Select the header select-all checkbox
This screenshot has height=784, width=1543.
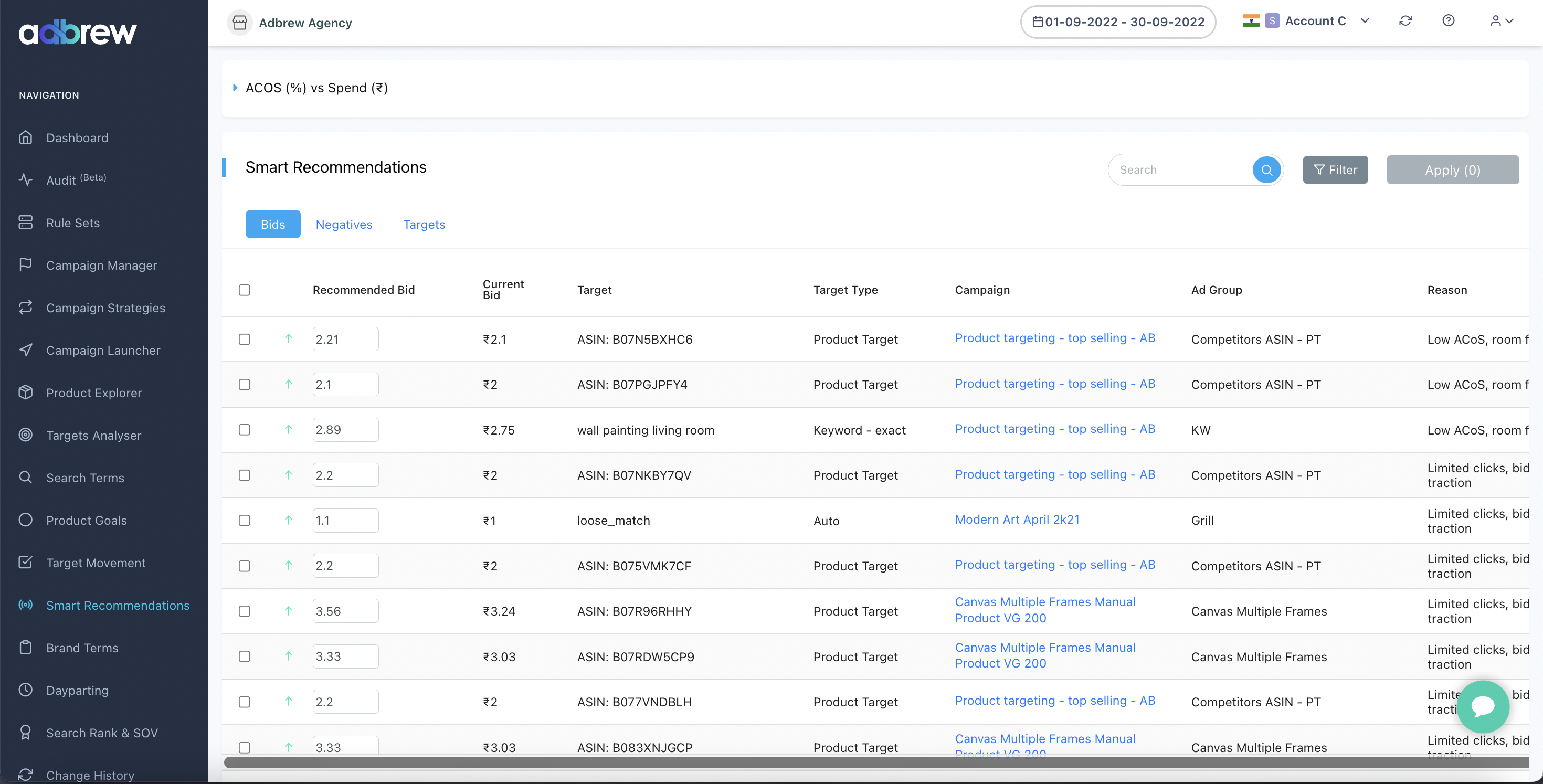click(x=245, y=290)
